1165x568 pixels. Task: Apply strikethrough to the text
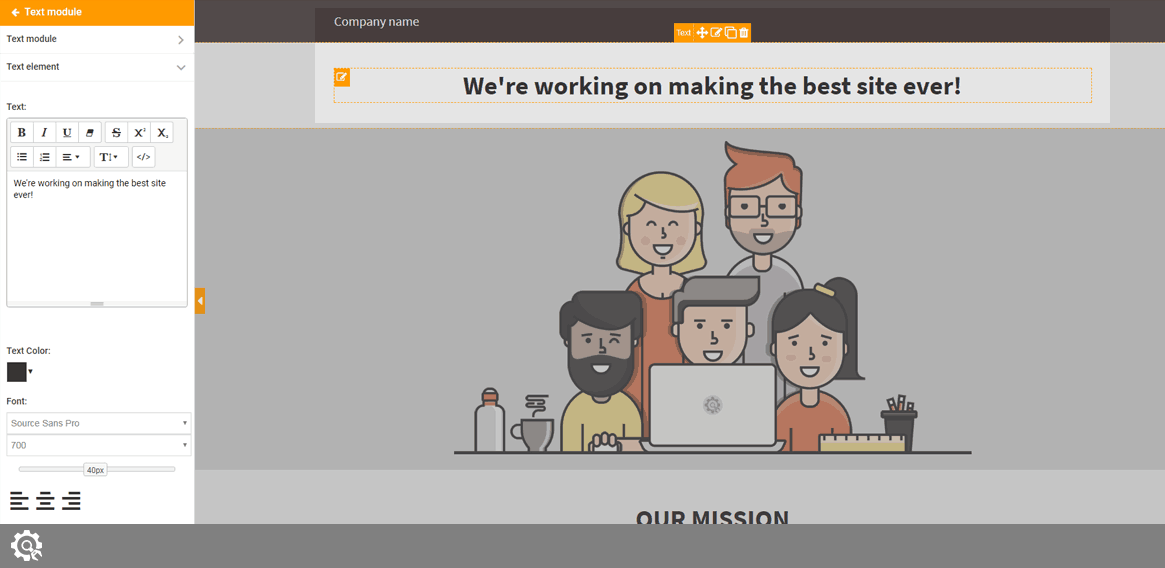pos(116,133)
